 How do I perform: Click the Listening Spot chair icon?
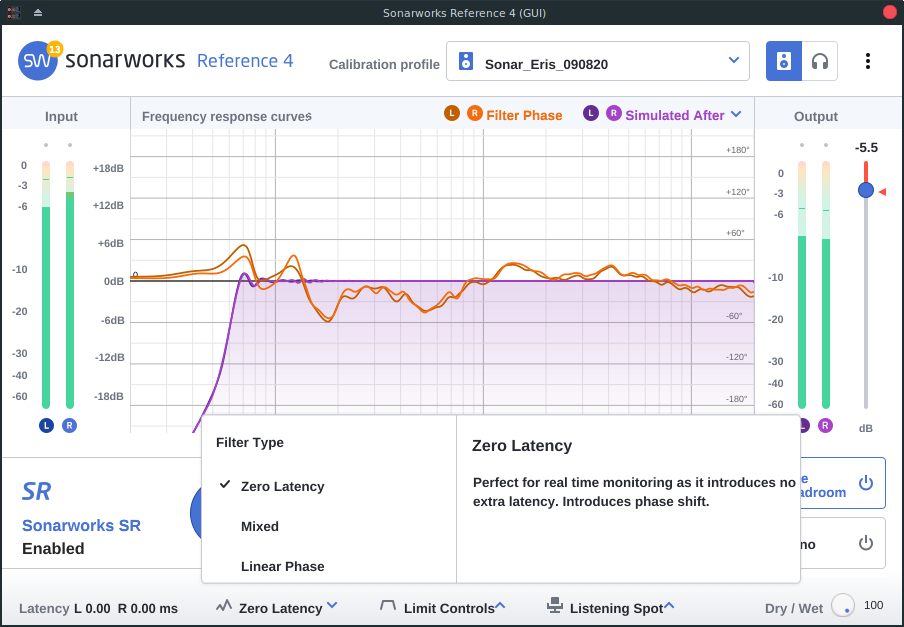[x=555, y=605]
